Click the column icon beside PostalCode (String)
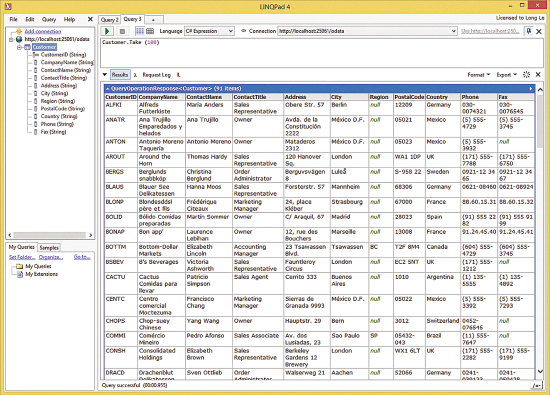This screenshot has height=395, width=550. (x=35, y=109)
